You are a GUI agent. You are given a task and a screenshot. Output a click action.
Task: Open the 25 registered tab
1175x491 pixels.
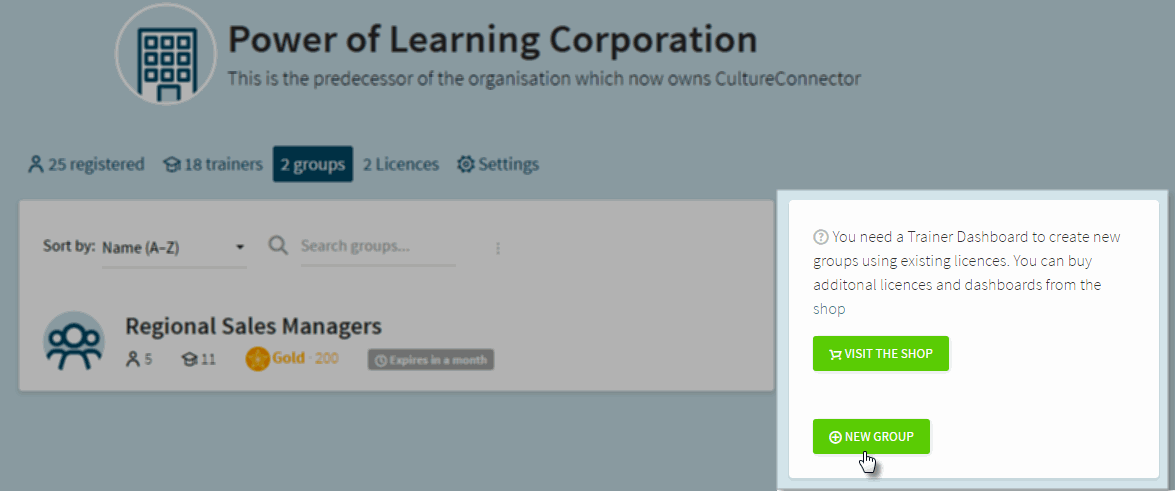[x=85, y=164]
